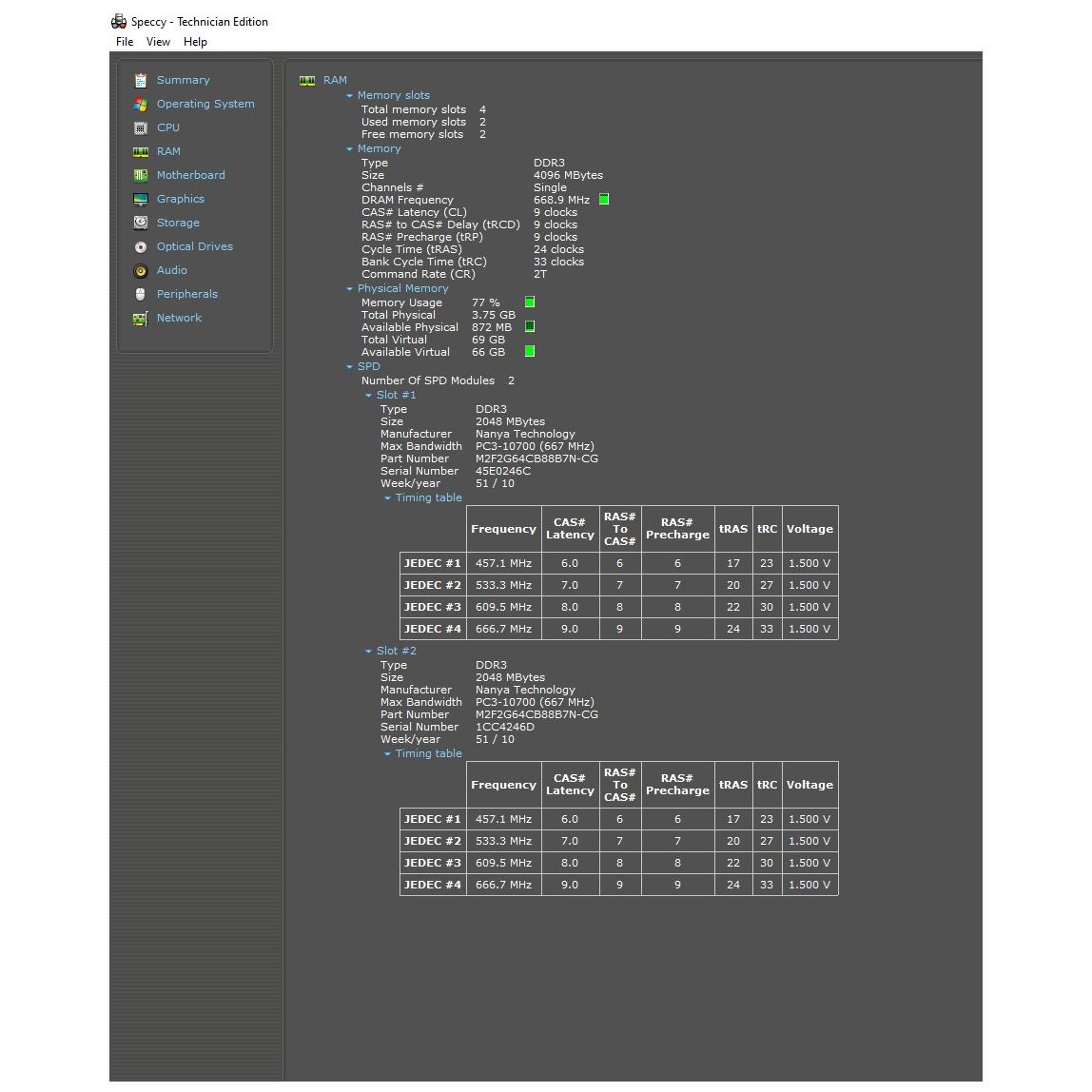Open Graphics via the monitor icon
Viewport: 1092px width, 1092px height.
[141, 200]
